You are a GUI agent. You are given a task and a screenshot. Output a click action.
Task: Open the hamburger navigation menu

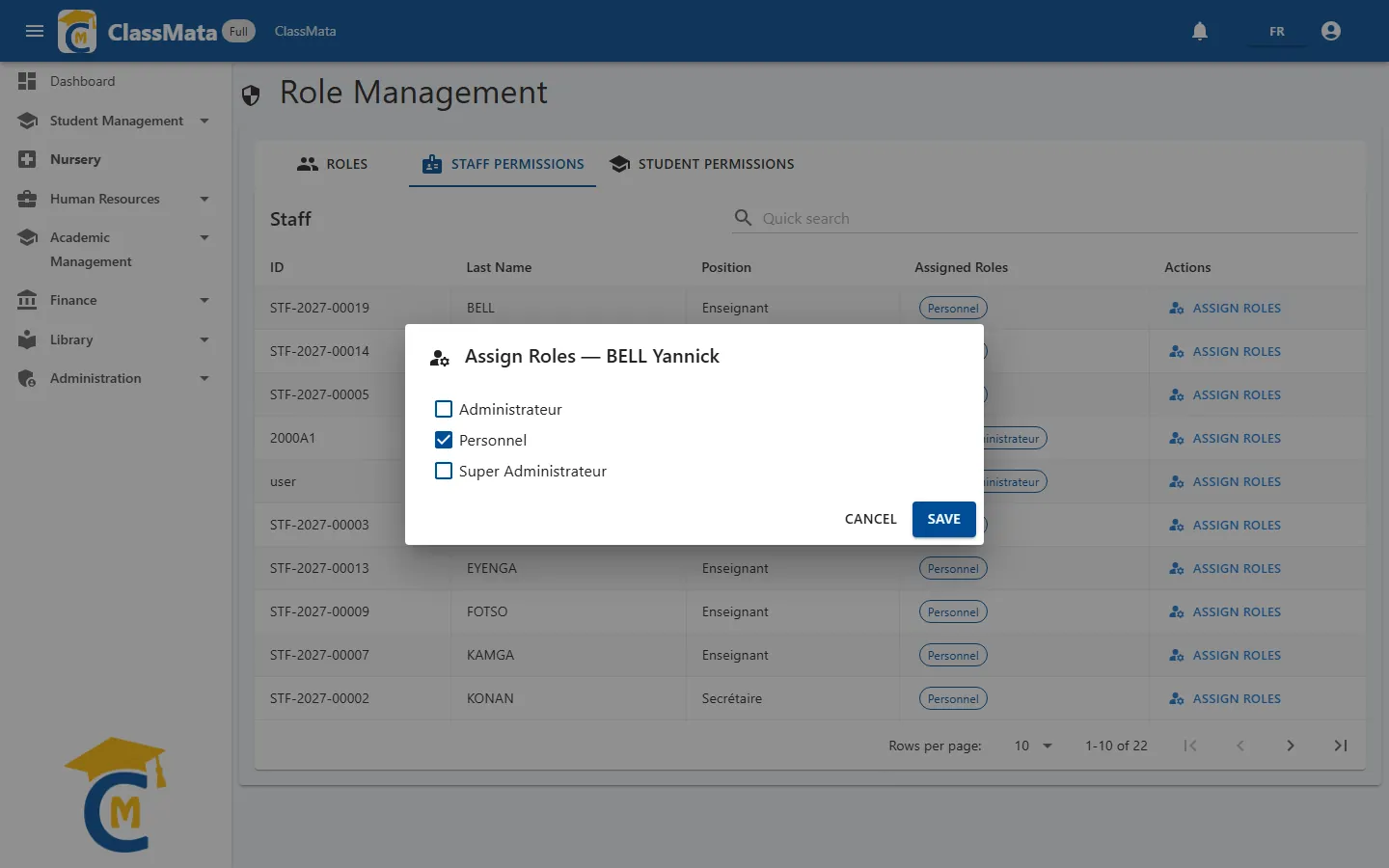pyautogui.click(x=35, y=31)
